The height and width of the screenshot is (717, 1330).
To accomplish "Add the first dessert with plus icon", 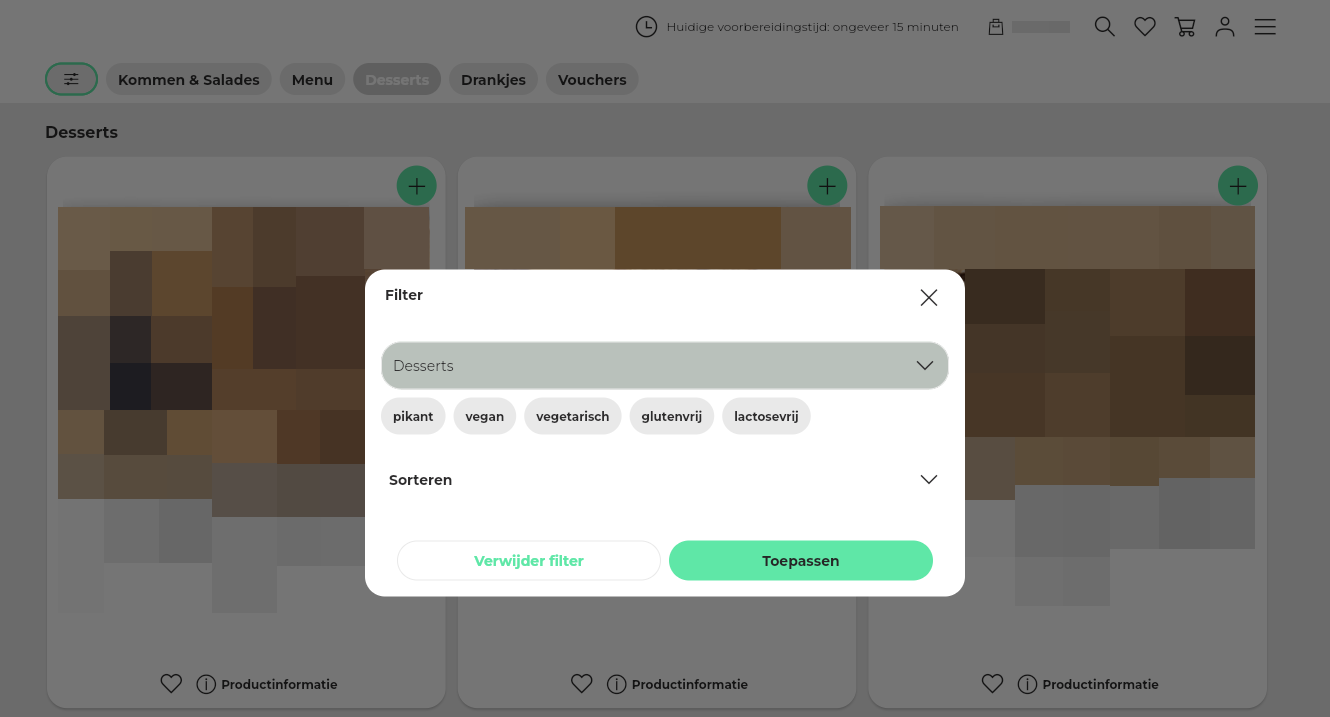I will tap(416, 186).
